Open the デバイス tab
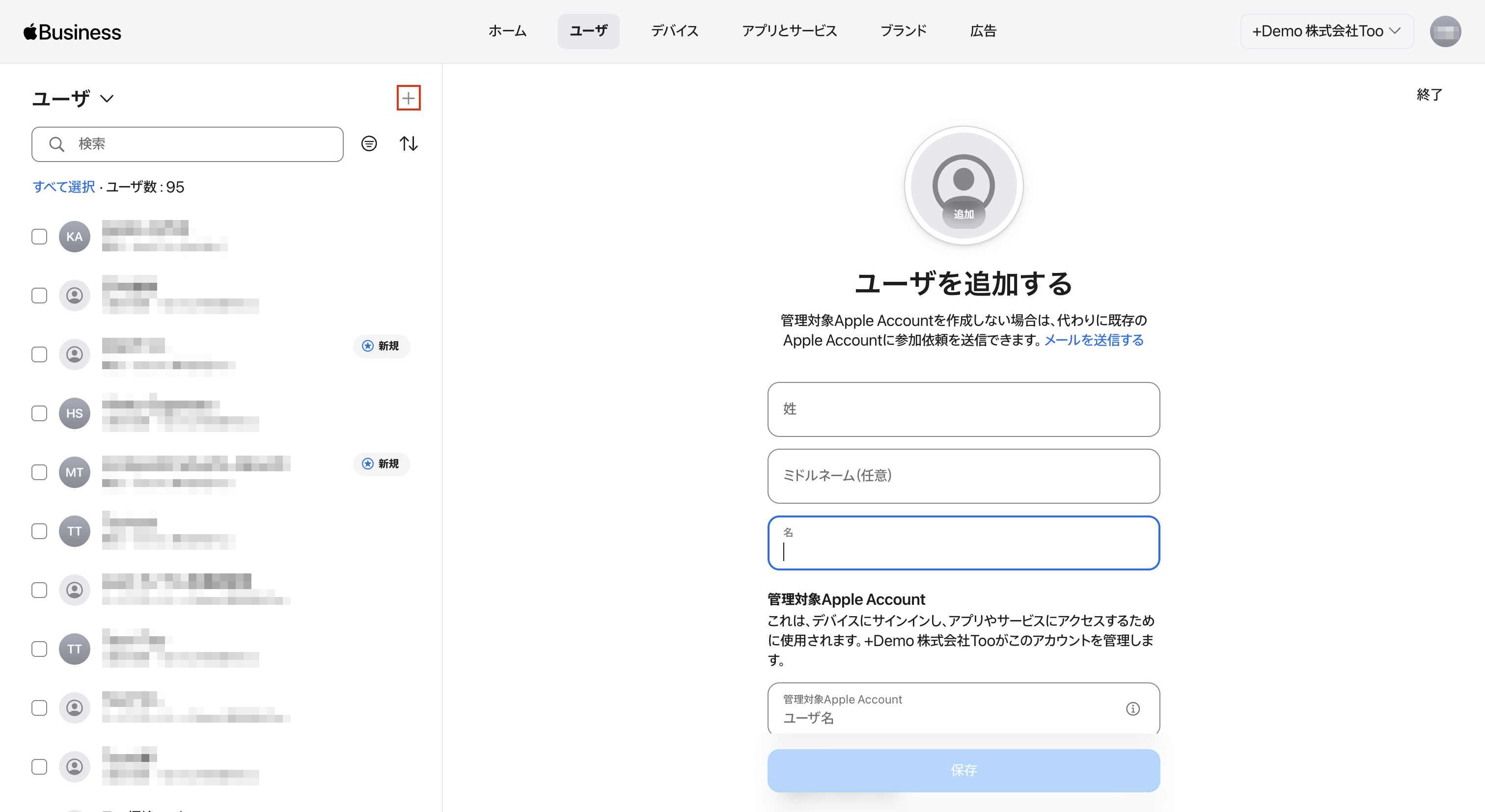The image size is (1485, 812). coord(674,31)
